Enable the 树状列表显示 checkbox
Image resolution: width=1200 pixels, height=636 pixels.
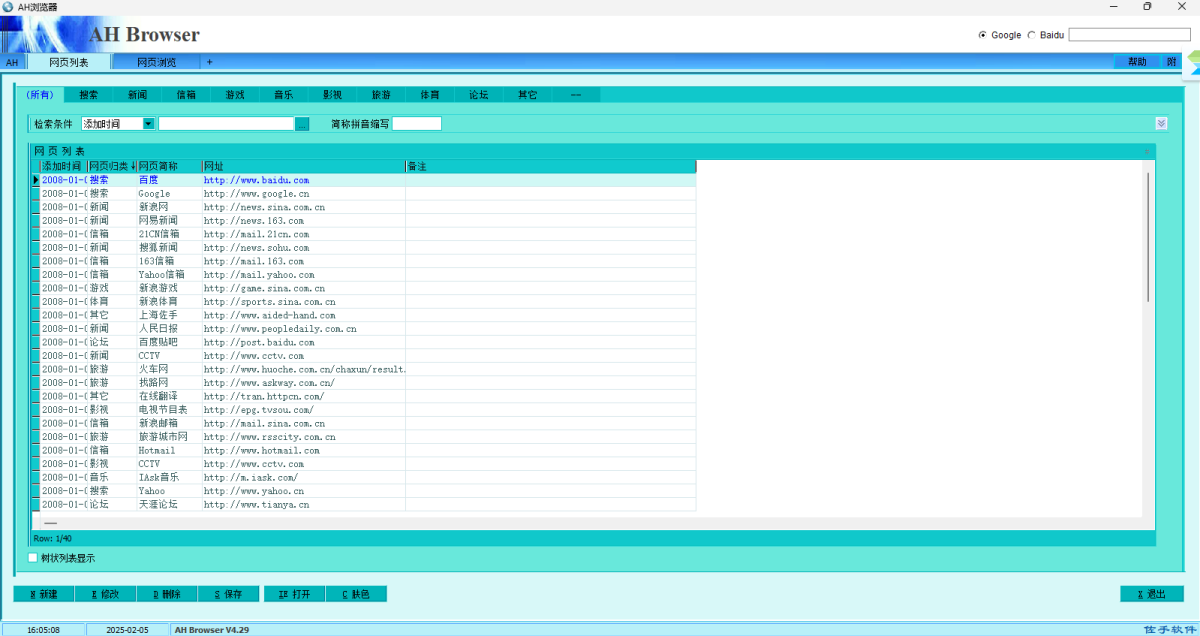33,558
